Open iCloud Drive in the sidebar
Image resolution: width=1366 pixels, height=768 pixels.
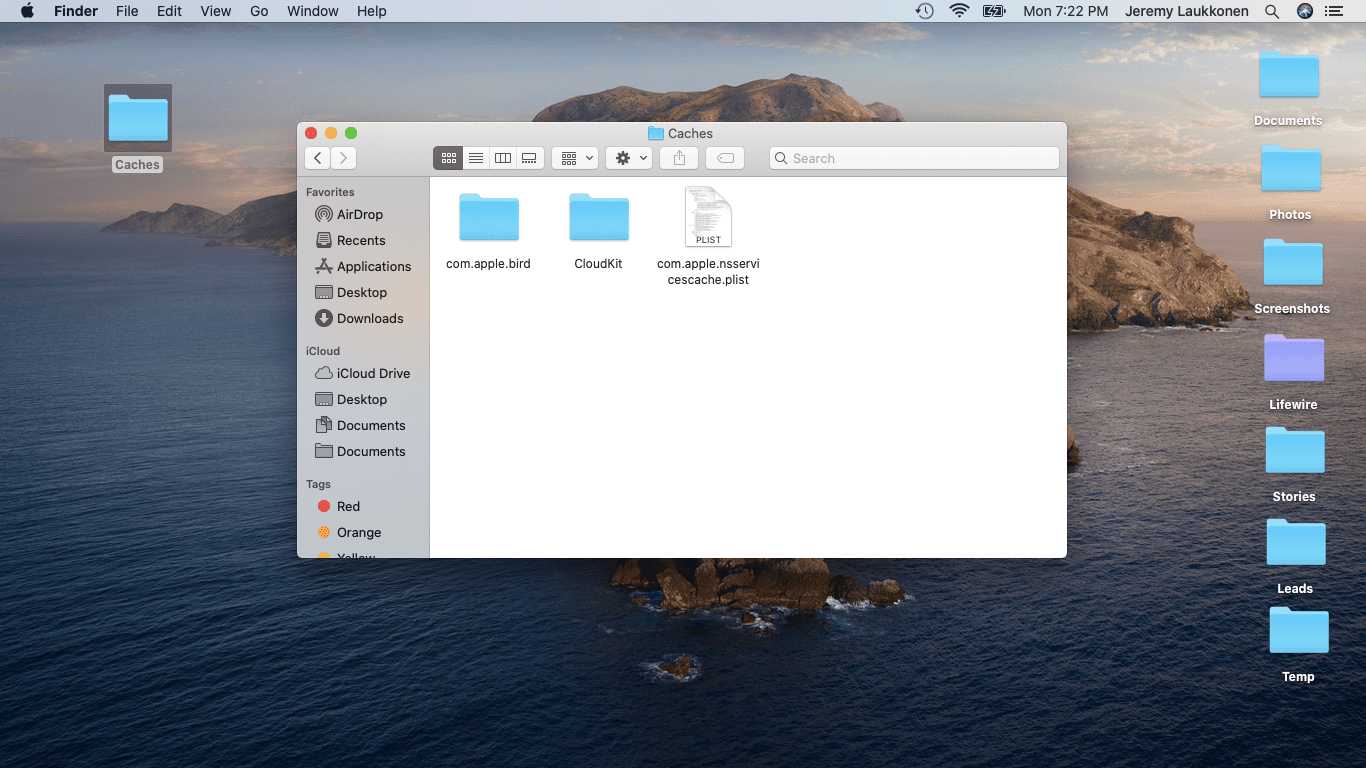coord(373,373)
